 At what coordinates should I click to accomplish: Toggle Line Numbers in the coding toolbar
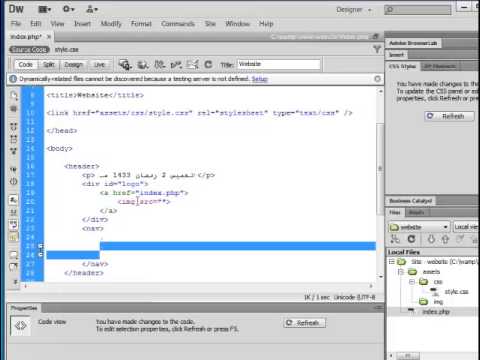[x=13, y=200]
